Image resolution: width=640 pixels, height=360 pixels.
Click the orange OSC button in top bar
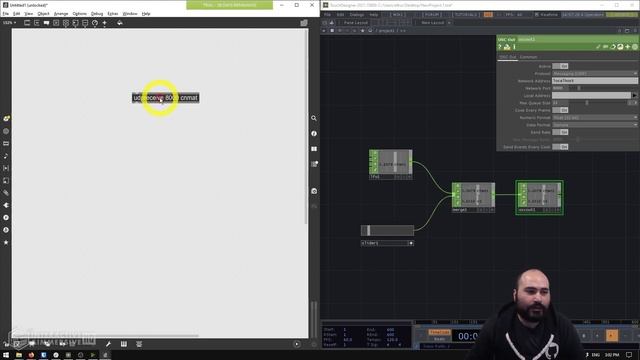(x=488, y=15)
